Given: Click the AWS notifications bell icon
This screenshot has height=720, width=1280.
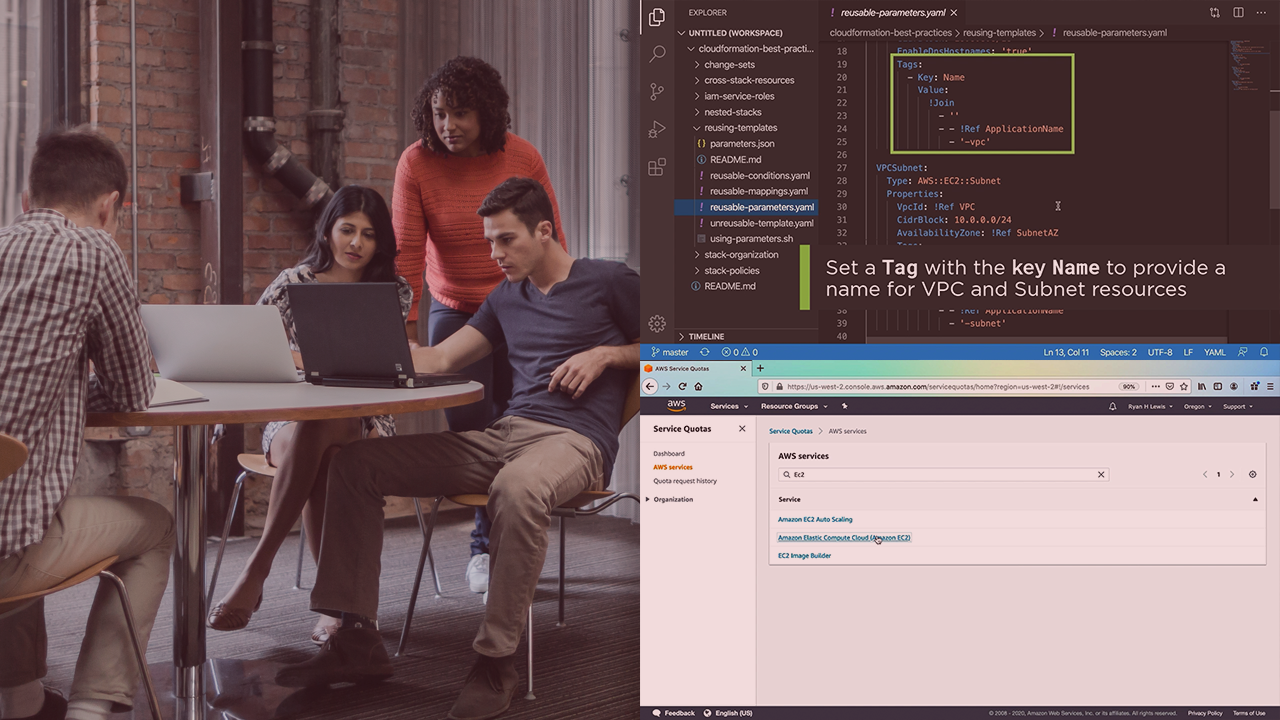Looking at the screenshot, I should pos(1112,407).
